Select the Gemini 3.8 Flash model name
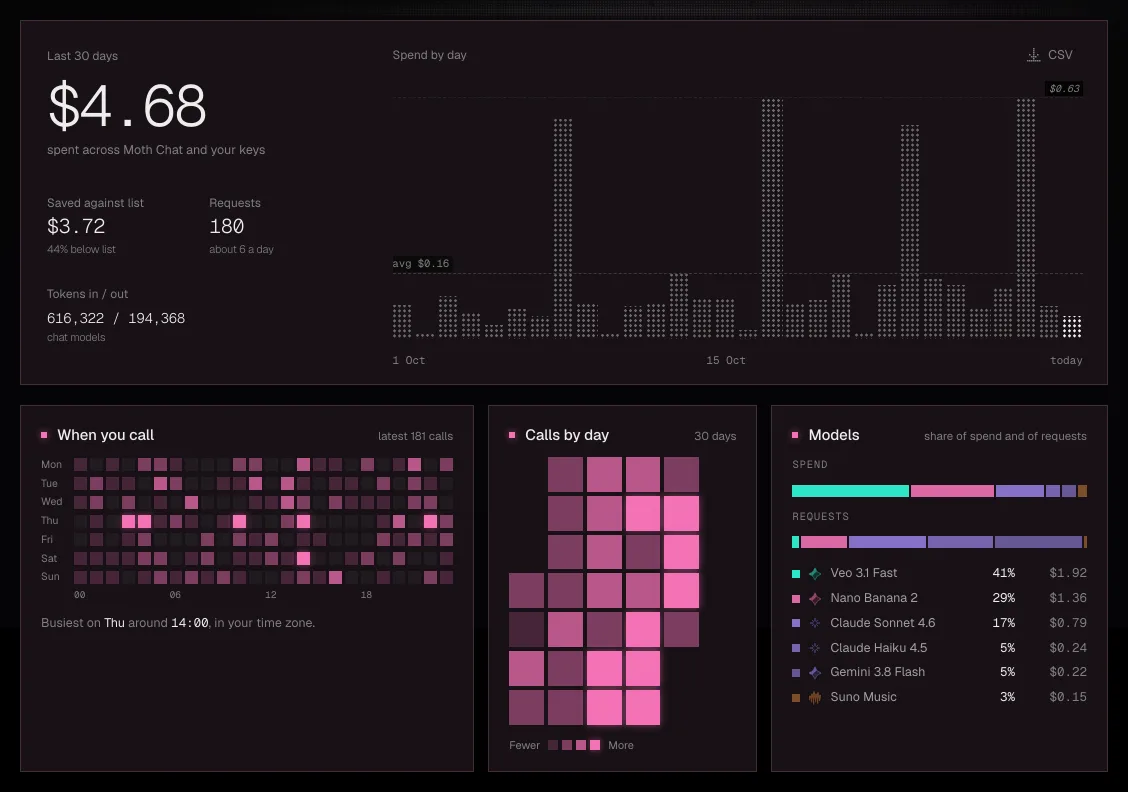The width and height of the screenshot is (1128, 792). pos(878,672)
